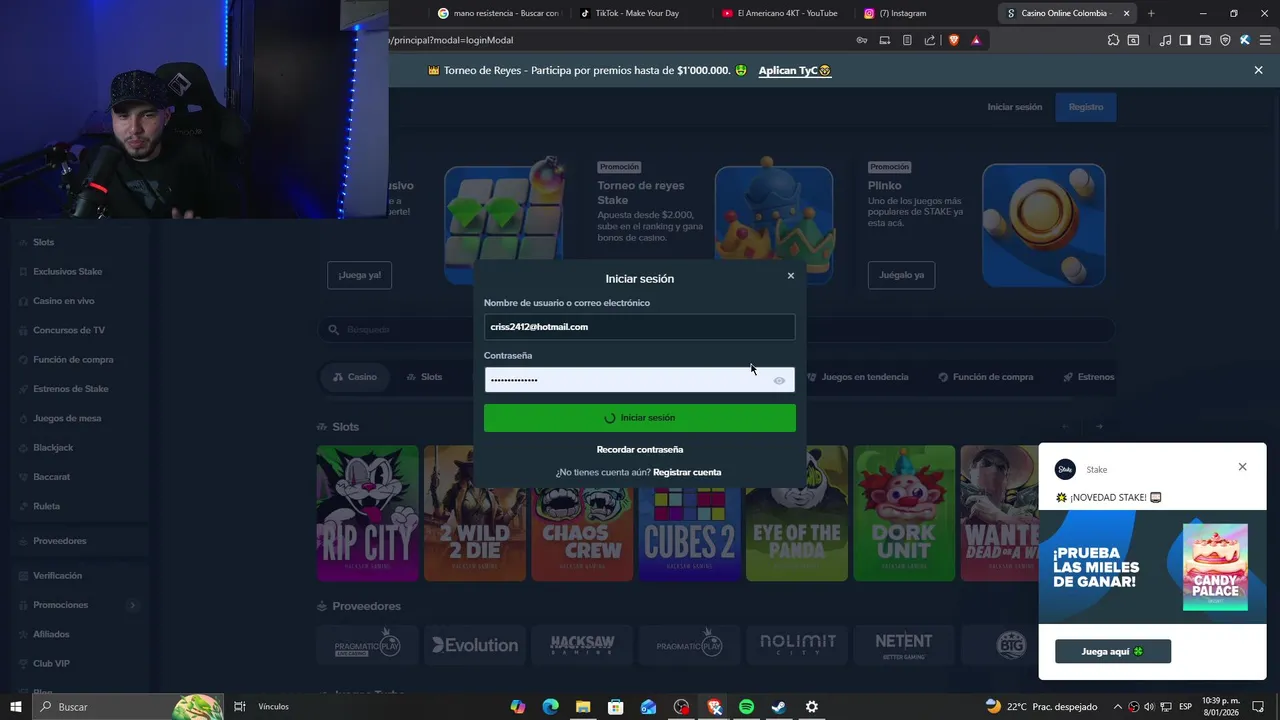Toggle password visibility eye icon

[x=779, y=380]
